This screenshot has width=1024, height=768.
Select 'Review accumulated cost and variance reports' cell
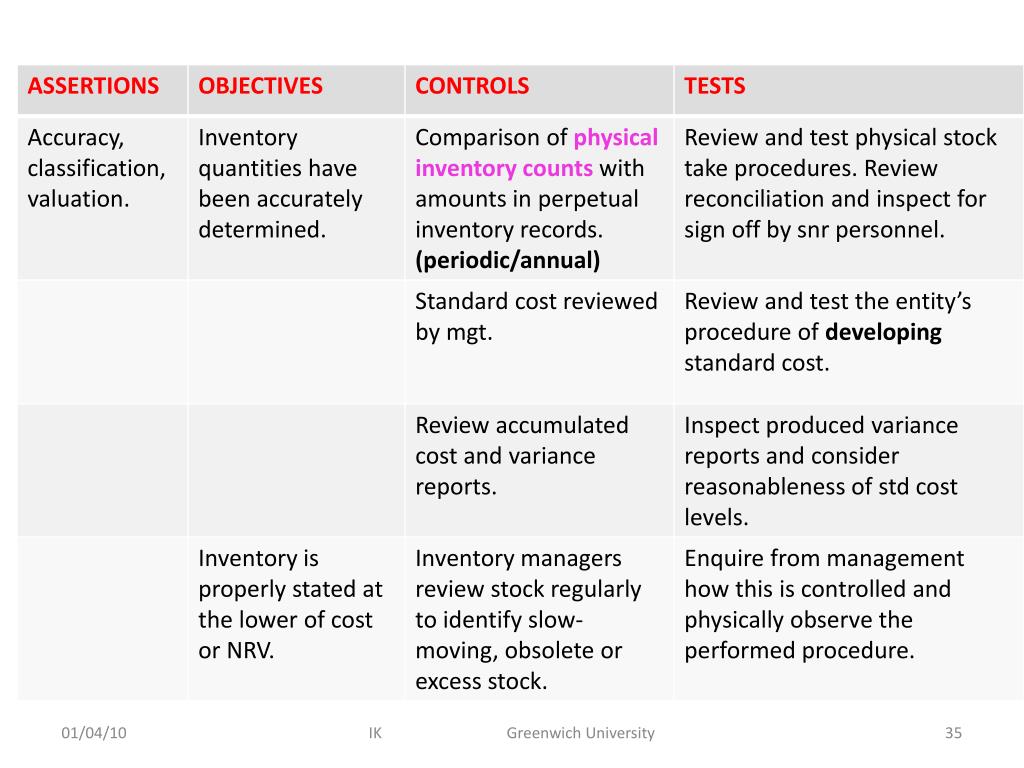pos(539,470)
